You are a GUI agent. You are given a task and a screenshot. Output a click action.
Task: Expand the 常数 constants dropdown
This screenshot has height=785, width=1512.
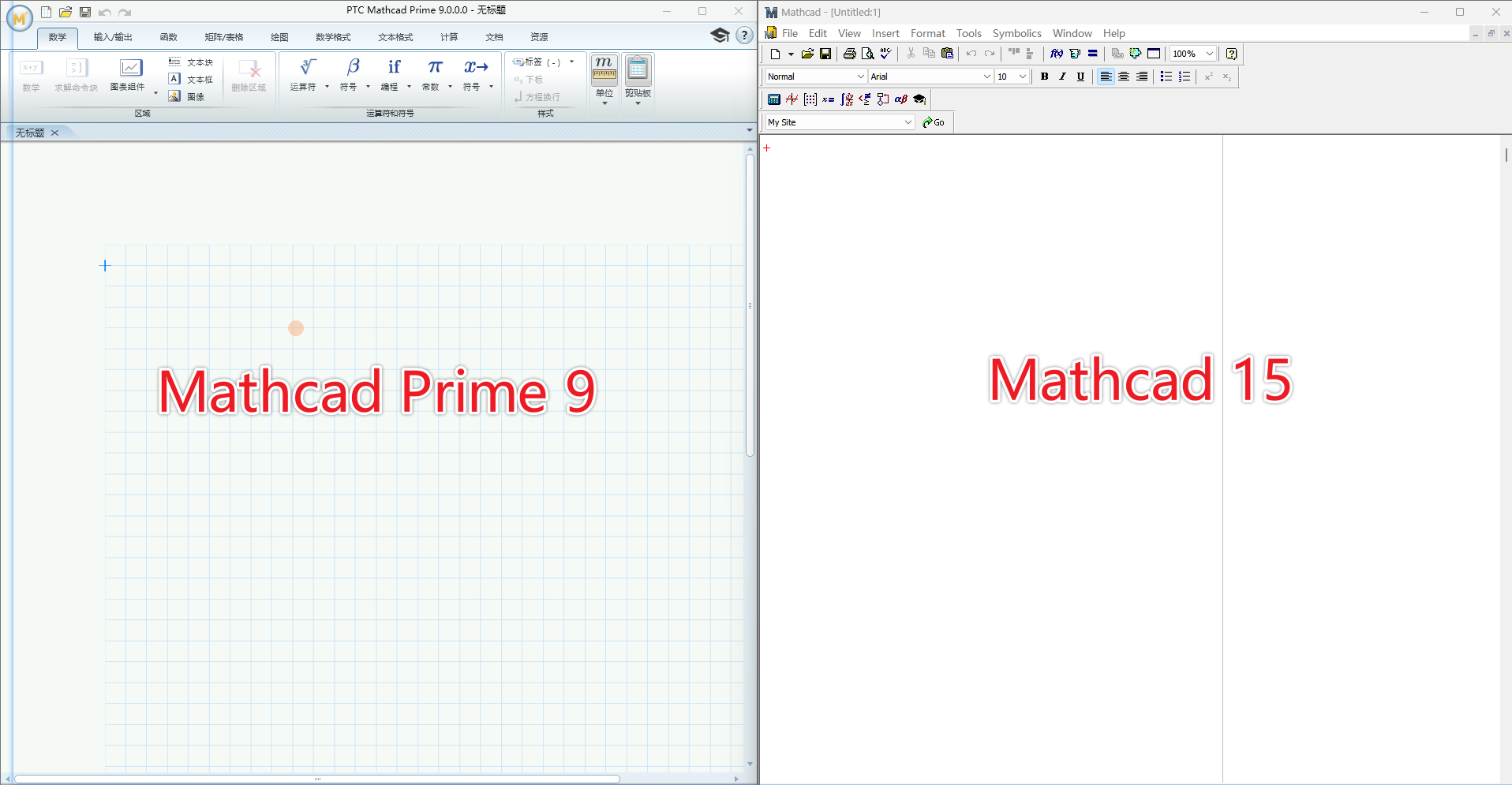pyautogui.click(x=450, y=87)
